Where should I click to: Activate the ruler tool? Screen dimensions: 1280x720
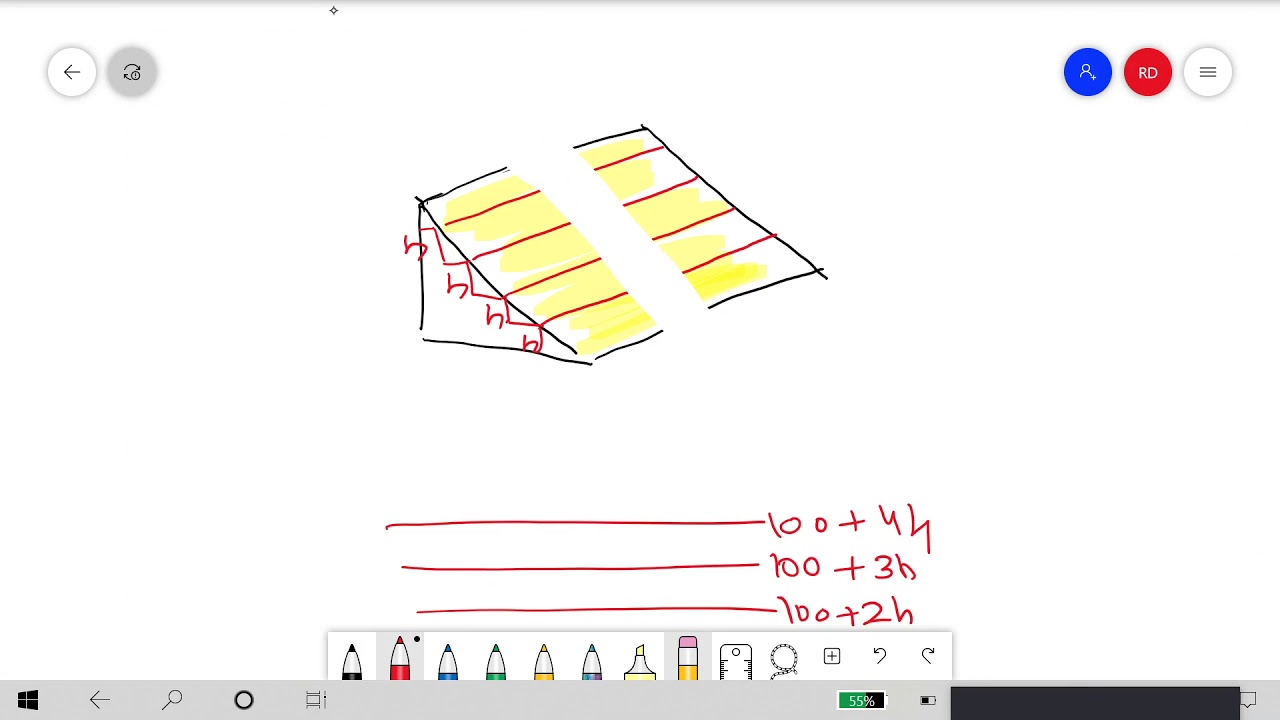point(736,660)
